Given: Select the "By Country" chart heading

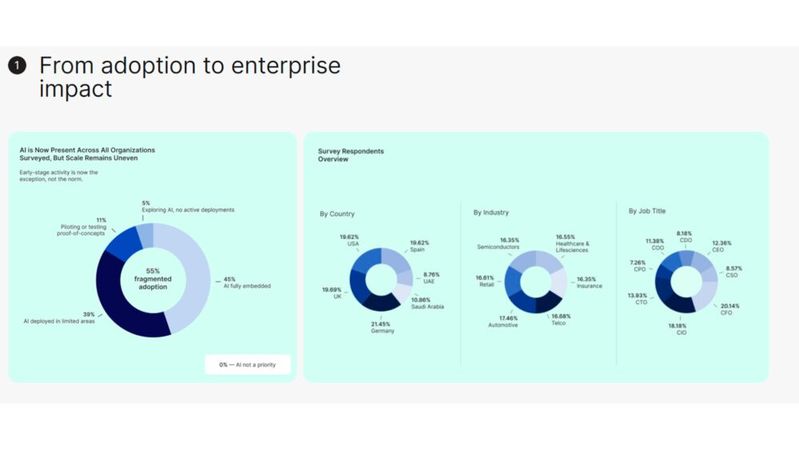Looking at the screenshot, I should [337, 213].
